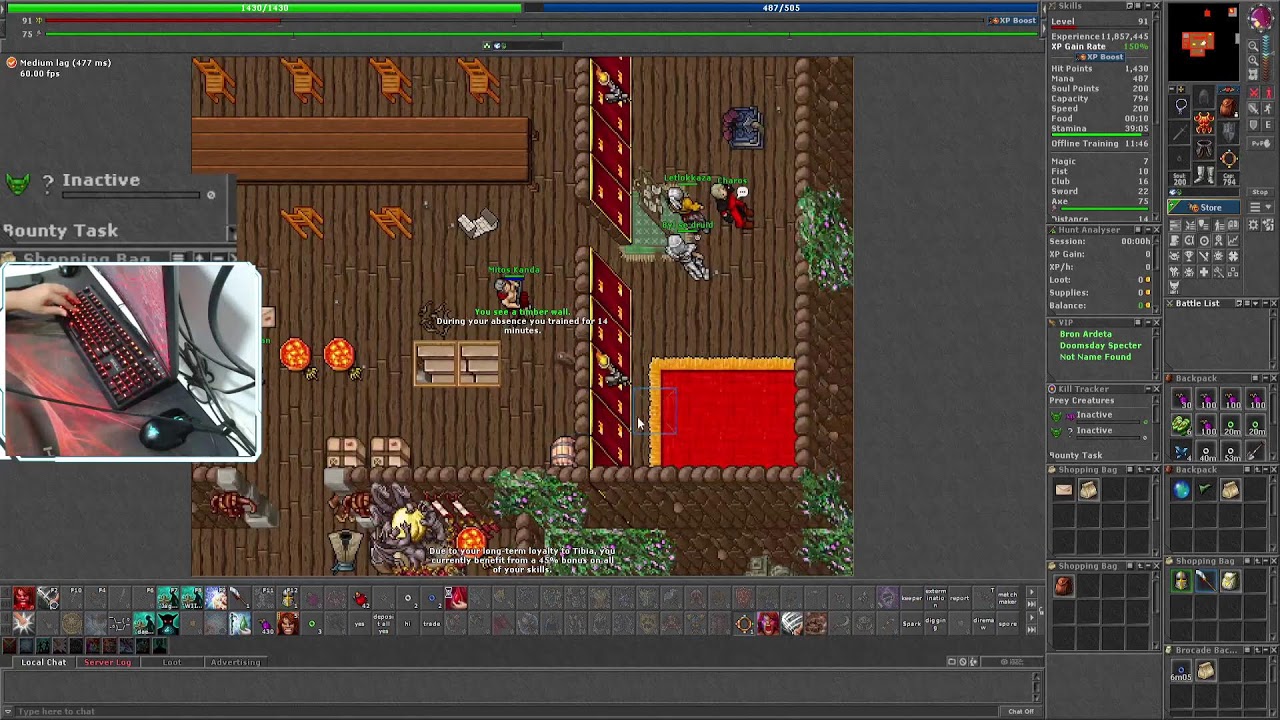Toggle the red crossed-swords offensive mode

pos(1254,92)
